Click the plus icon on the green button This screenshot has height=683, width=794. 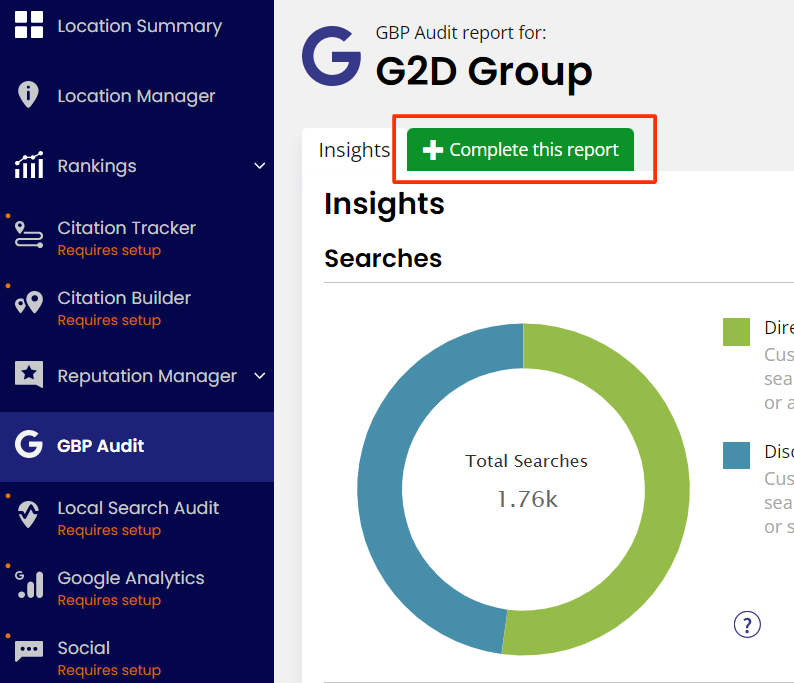(x=433, y=150)
